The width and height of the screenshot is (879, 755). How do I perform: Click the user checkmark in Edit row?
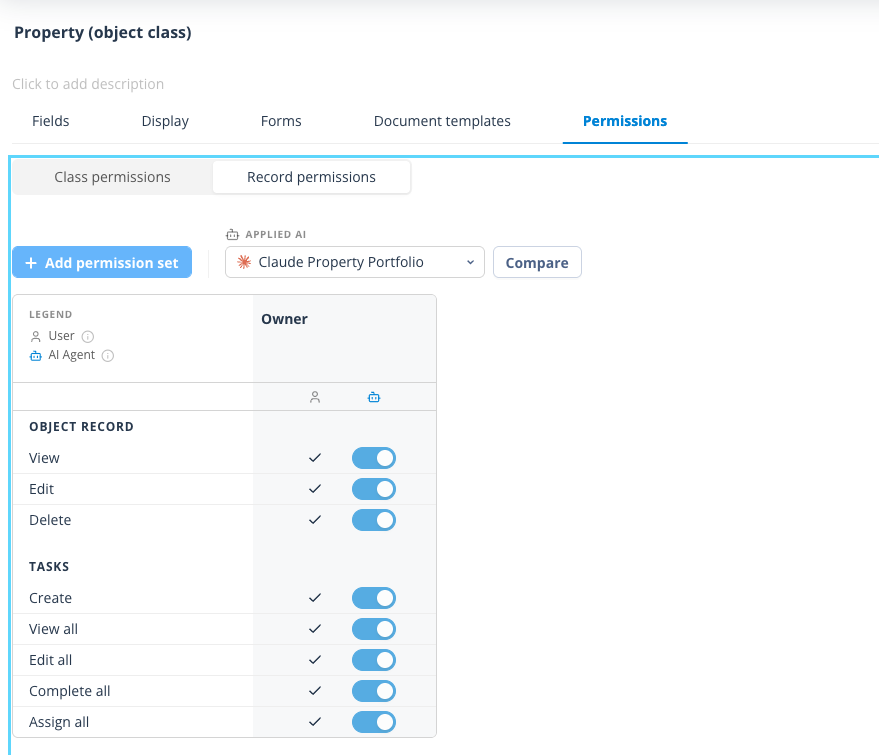pos(315,489)
